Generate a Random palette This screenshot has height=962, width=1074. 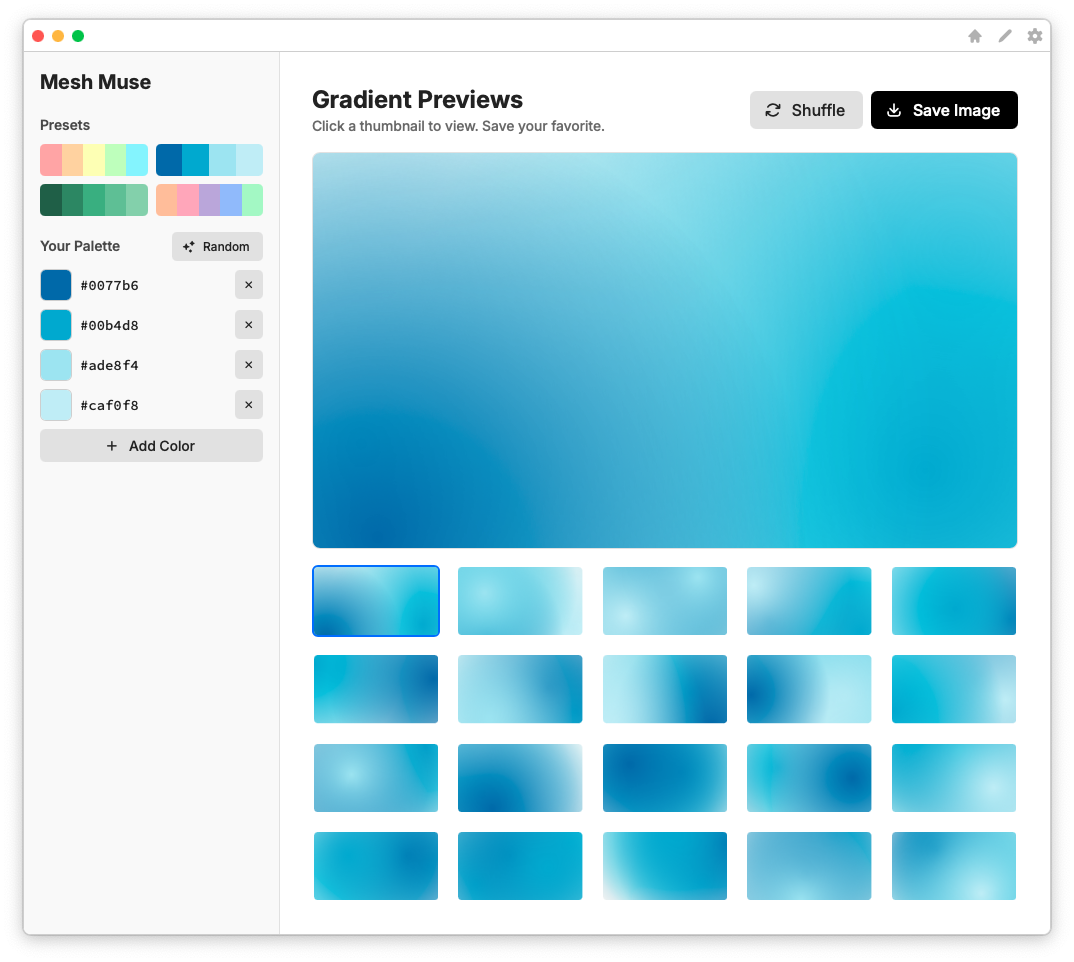pyautogui.click(x=217, y=247)
